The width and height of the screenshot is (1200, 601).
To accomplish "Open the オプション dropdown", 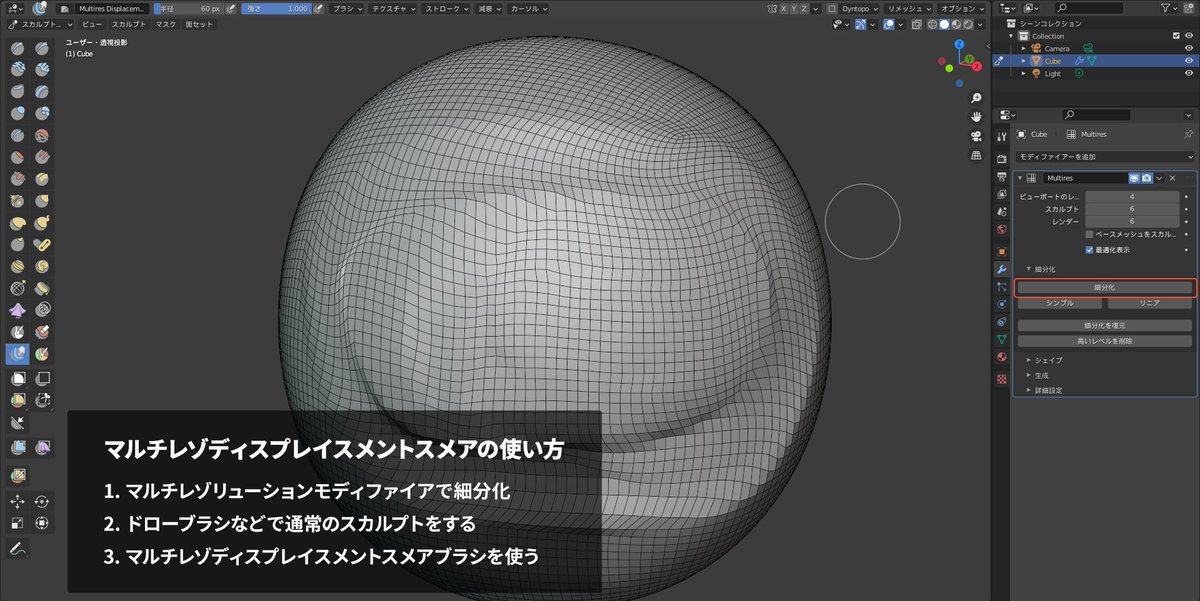I will 962,8.
